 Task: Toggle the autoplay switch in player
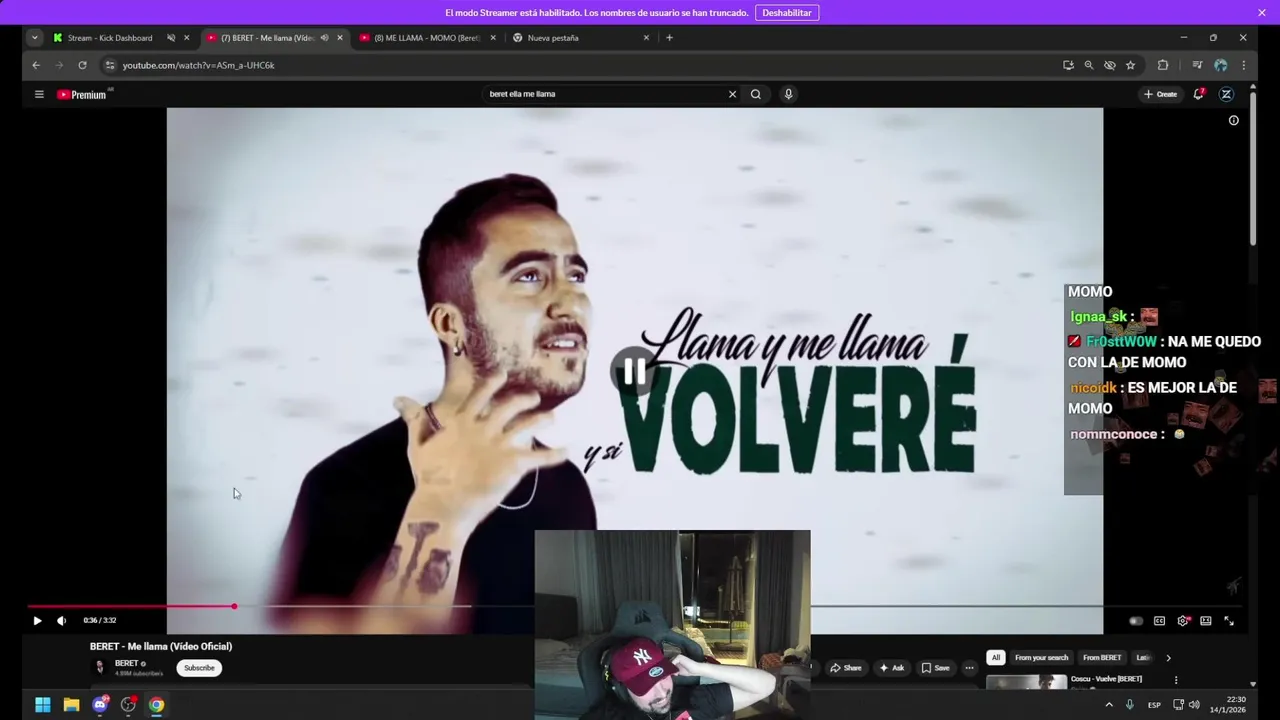[x=1135, y=621]
